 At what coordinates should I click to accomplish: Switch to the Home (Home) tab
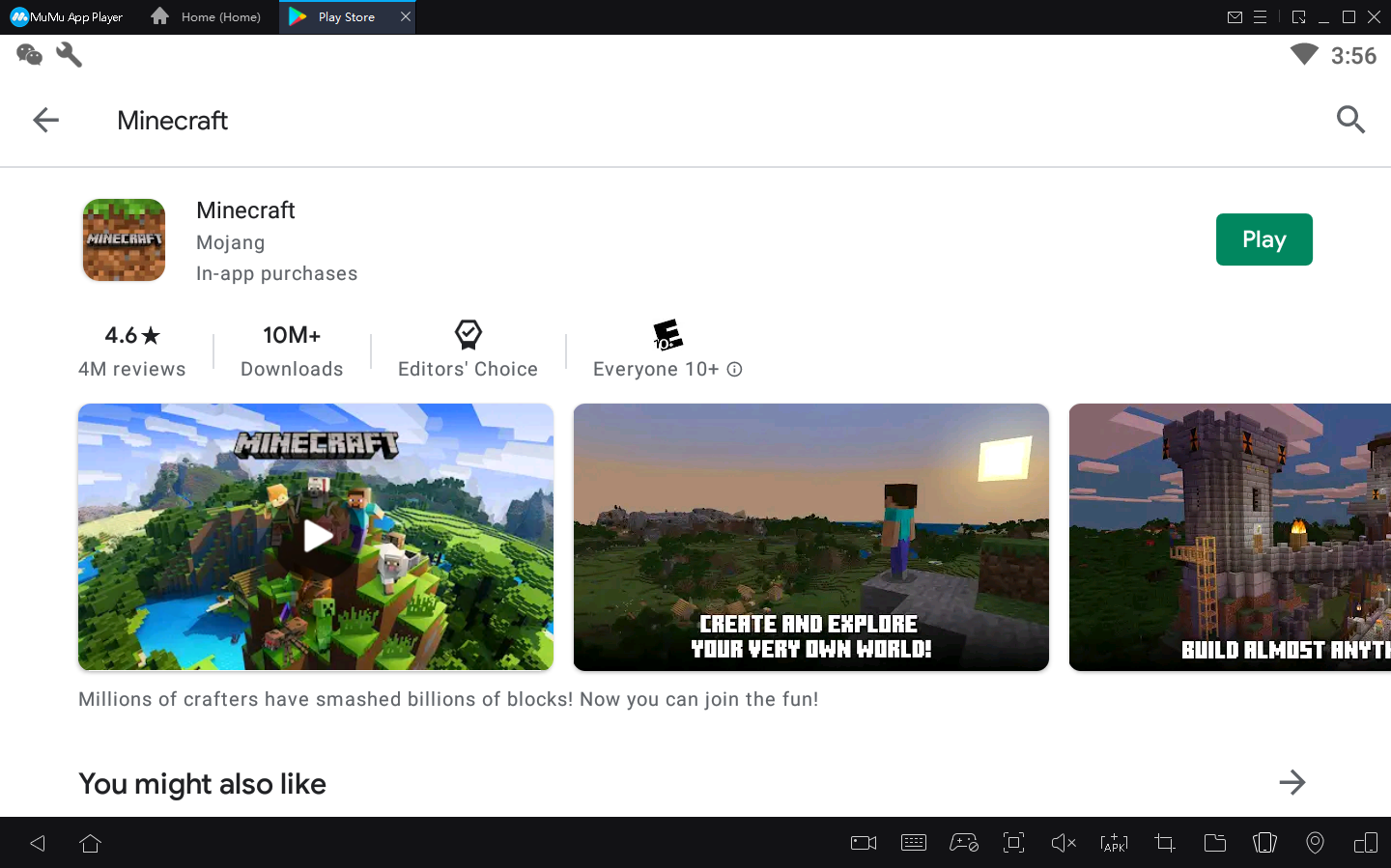(x=207, y=17)
